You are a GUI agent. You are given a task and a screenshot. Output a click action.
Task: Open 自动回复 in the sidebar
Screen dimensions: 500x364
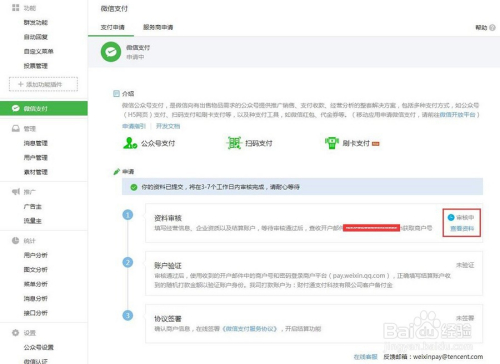(36, 37)
